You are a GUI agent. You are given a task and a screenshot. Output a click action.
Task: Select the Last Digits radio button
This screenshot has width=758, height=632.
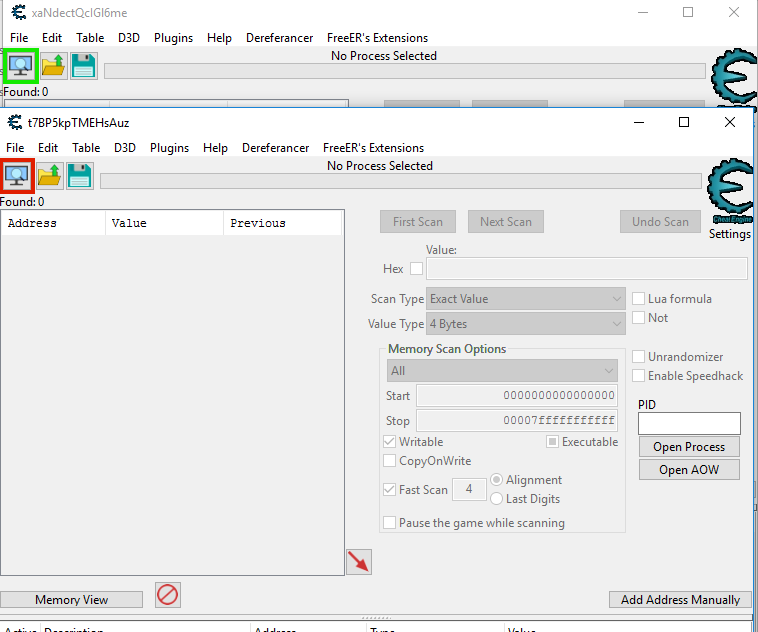pyautogui.click(x=496, y=499)
